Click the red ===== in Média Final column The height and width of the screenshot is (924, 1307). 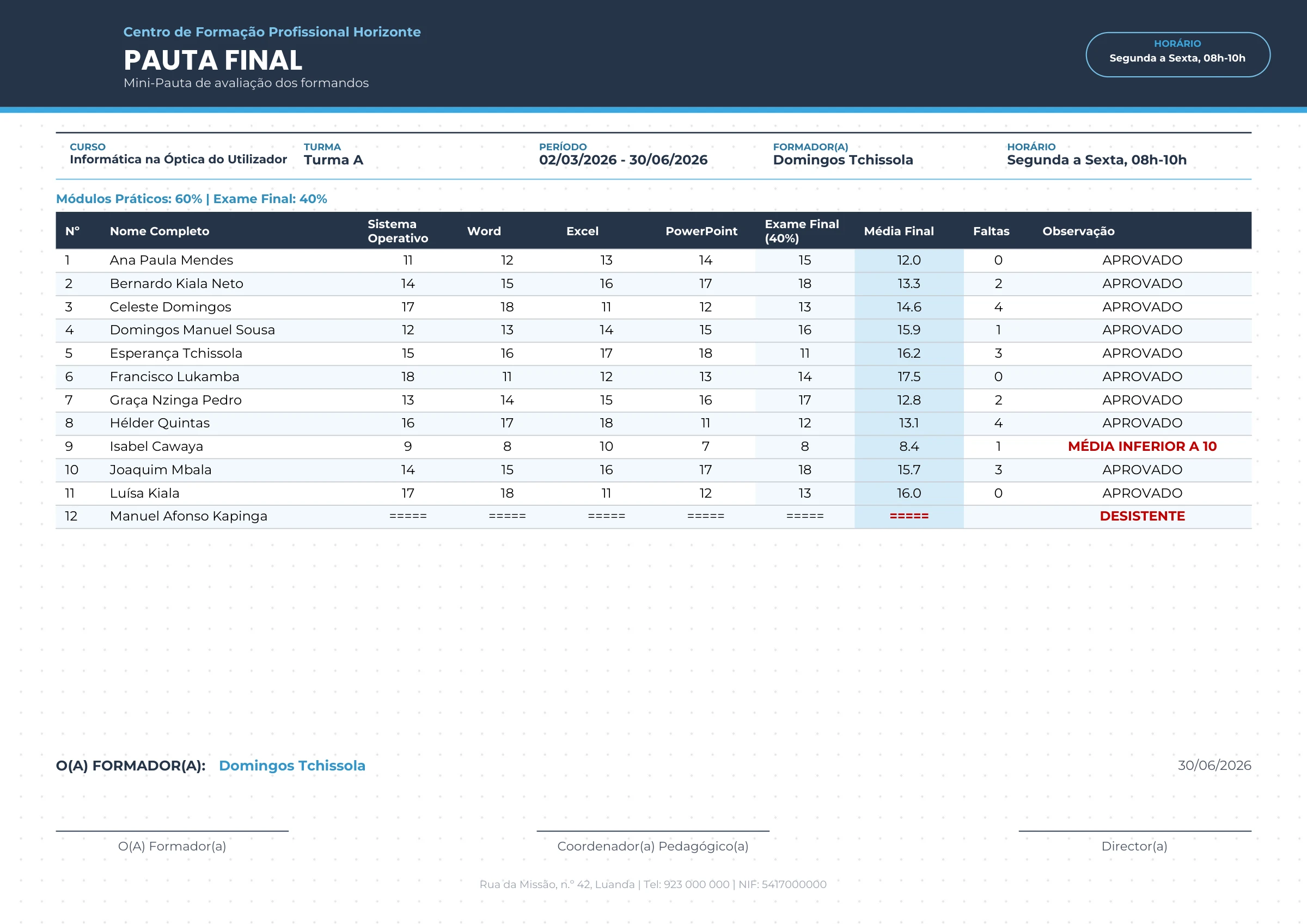[x=908, y=516]
